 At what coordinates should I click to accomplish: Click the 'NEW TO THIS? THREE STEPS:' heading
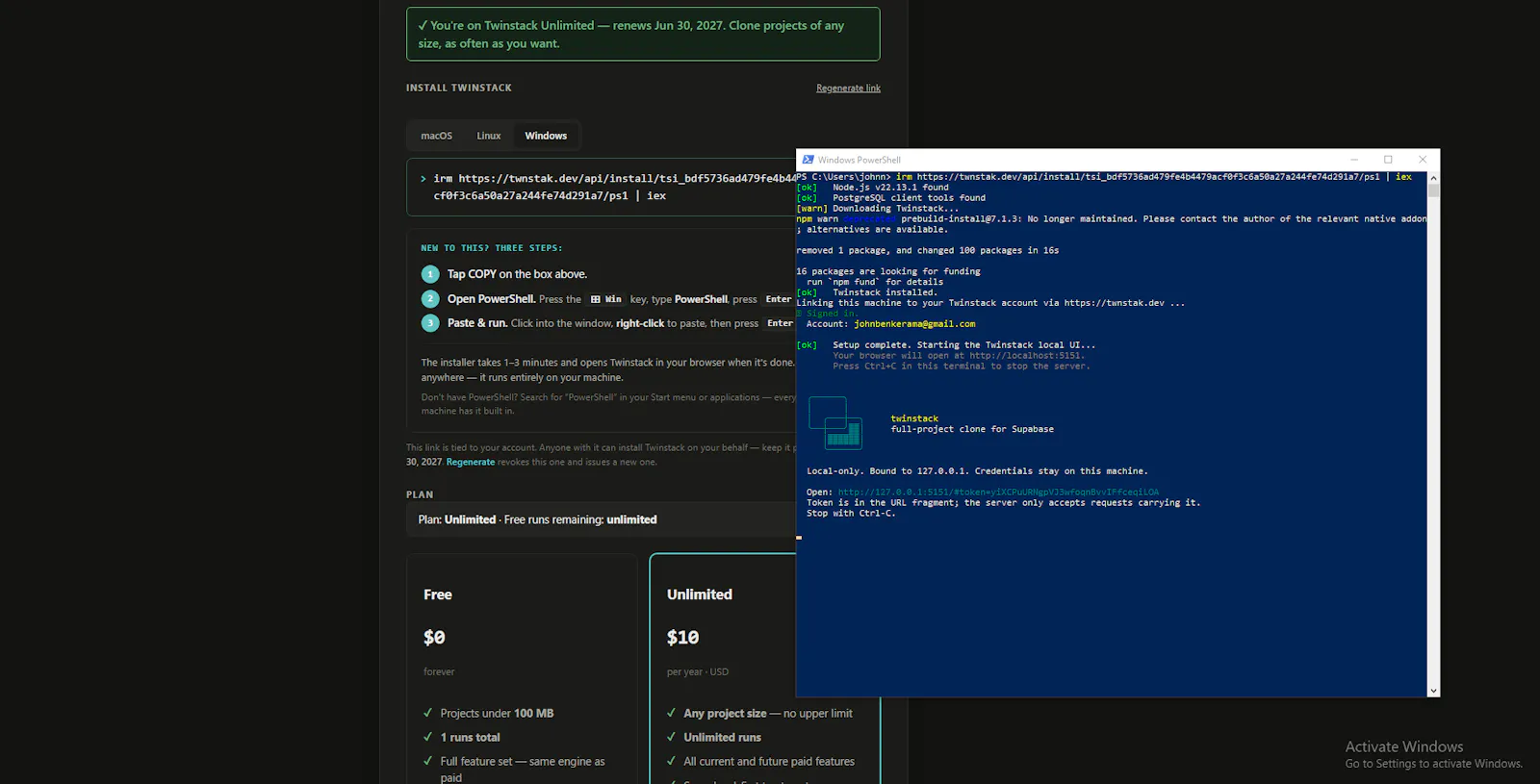coord(492,248)
